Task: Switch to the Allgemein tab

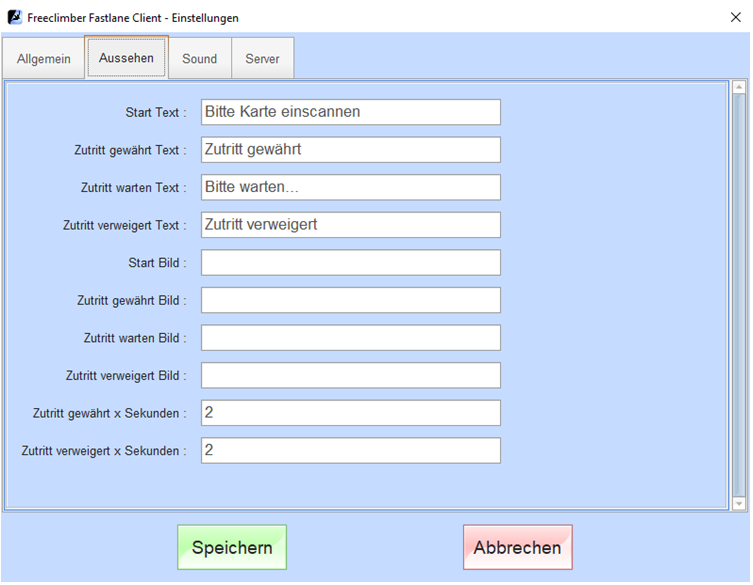Action: (44, 59)
